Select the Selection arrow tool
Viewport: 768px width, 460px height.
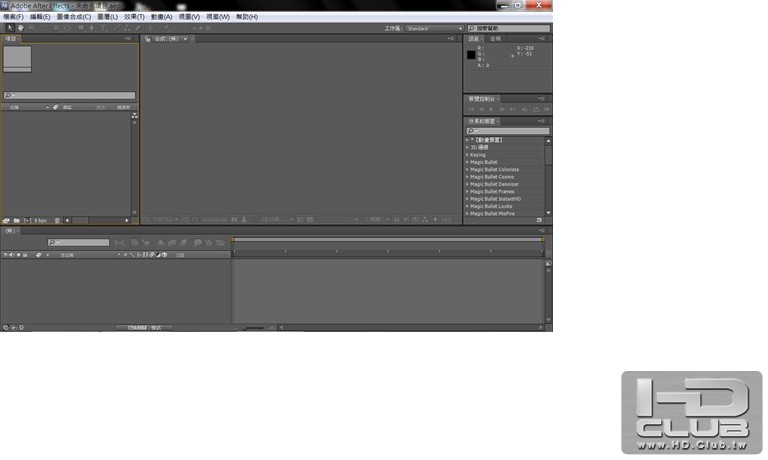(10, 28)
